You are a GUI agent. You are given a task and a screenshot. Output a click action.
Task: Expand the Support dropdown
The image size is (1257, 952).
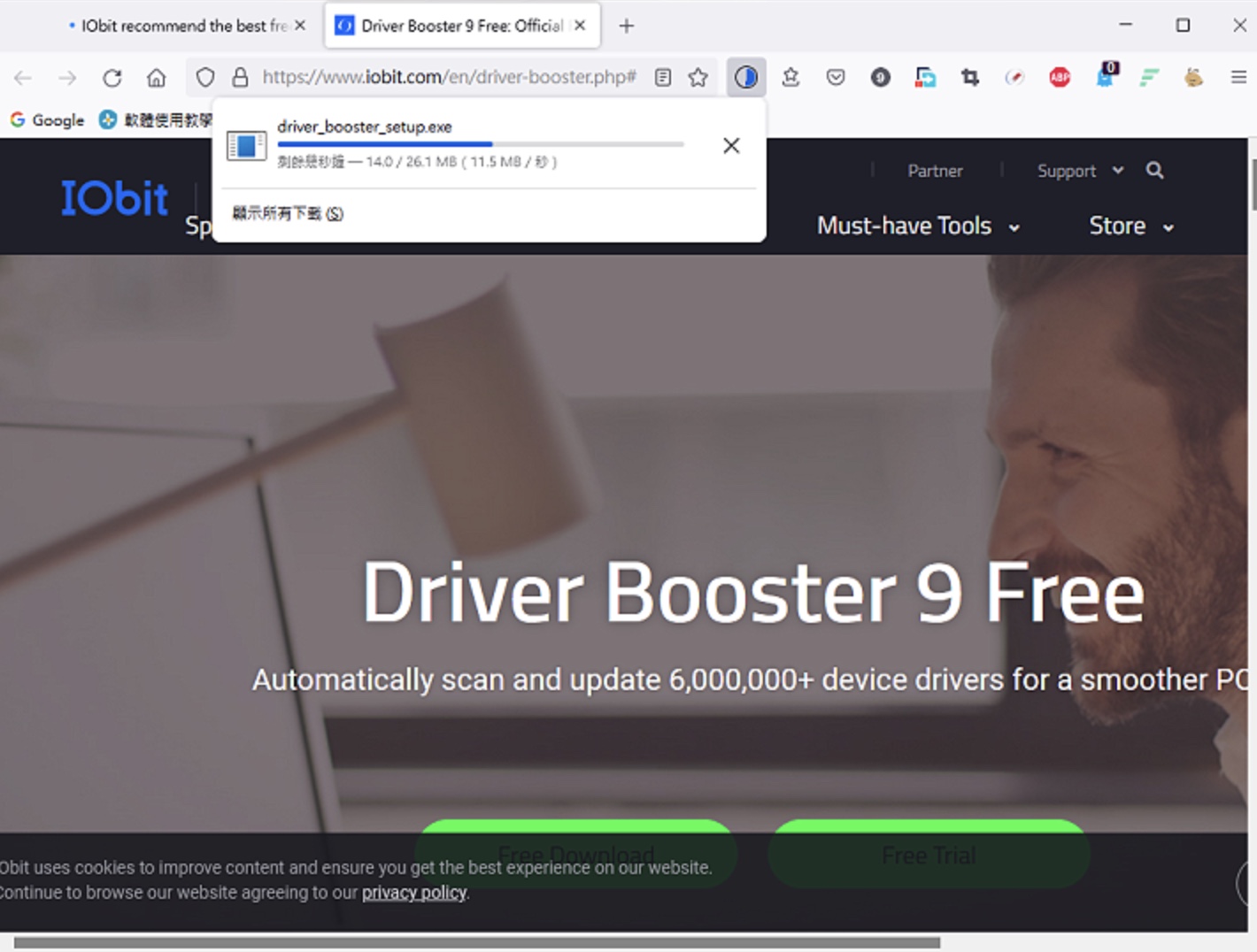point(1080,171)
